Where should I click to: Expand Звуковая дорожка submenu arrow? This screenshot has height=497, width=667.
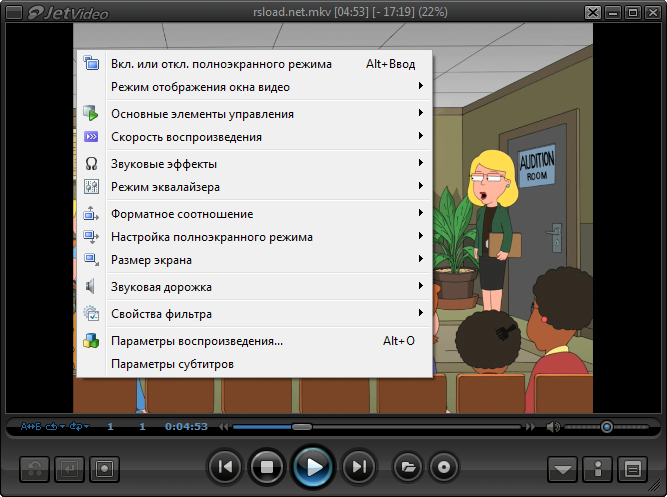point(421,286)
